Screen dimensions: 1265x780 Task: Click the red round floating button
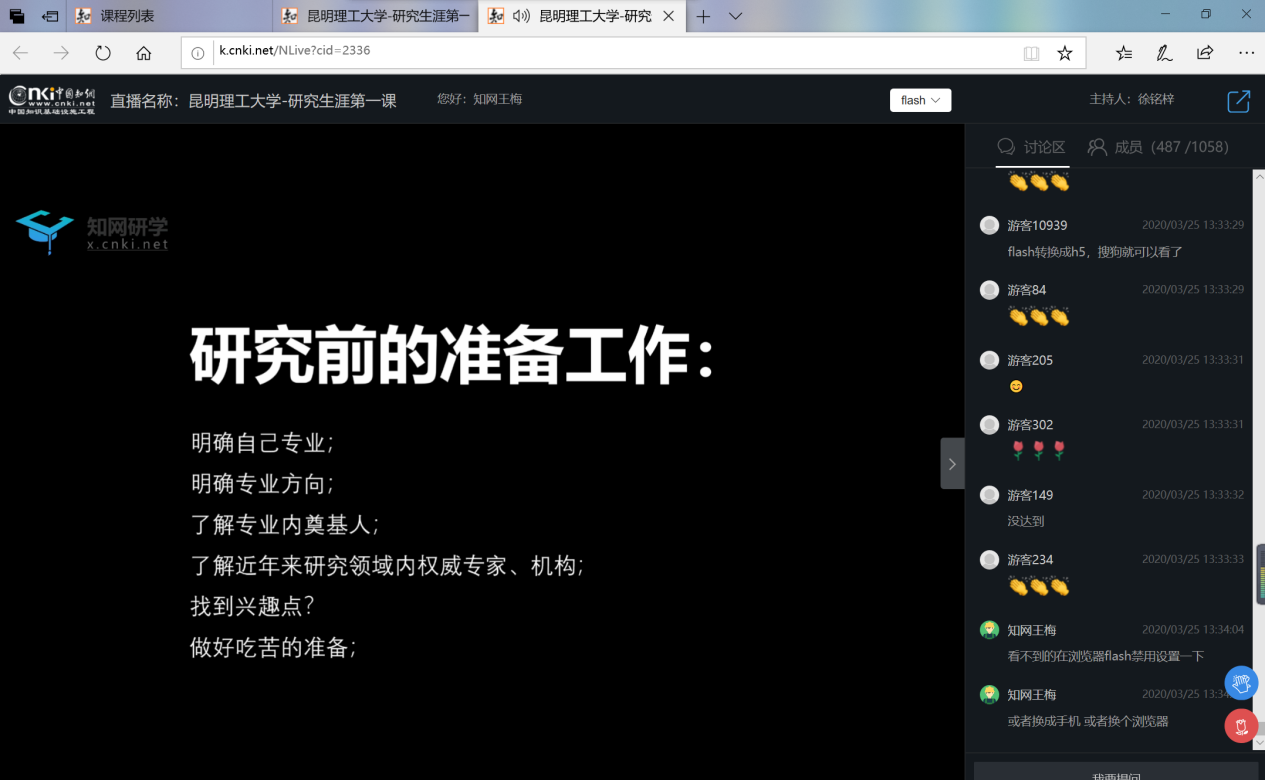(1241, 726)
